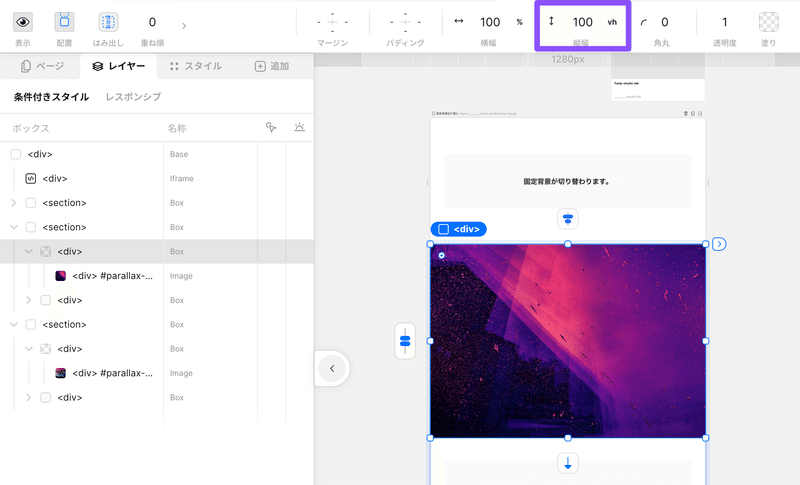Select the レスポンシブ sub-tab

[x=133, y=97]
